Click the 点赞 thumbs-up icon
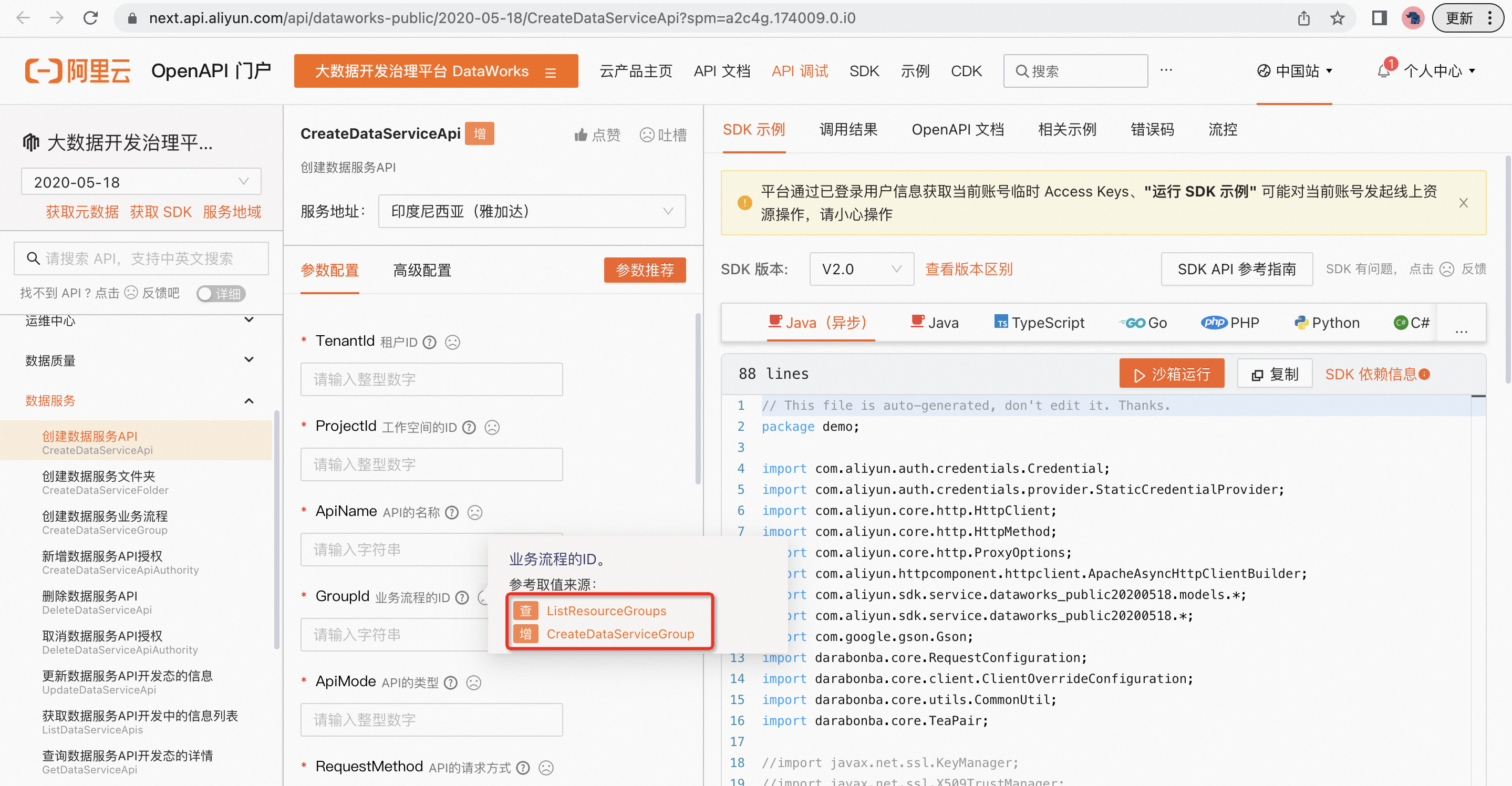This screenshot has height=786, width=1512. [581, 135]
